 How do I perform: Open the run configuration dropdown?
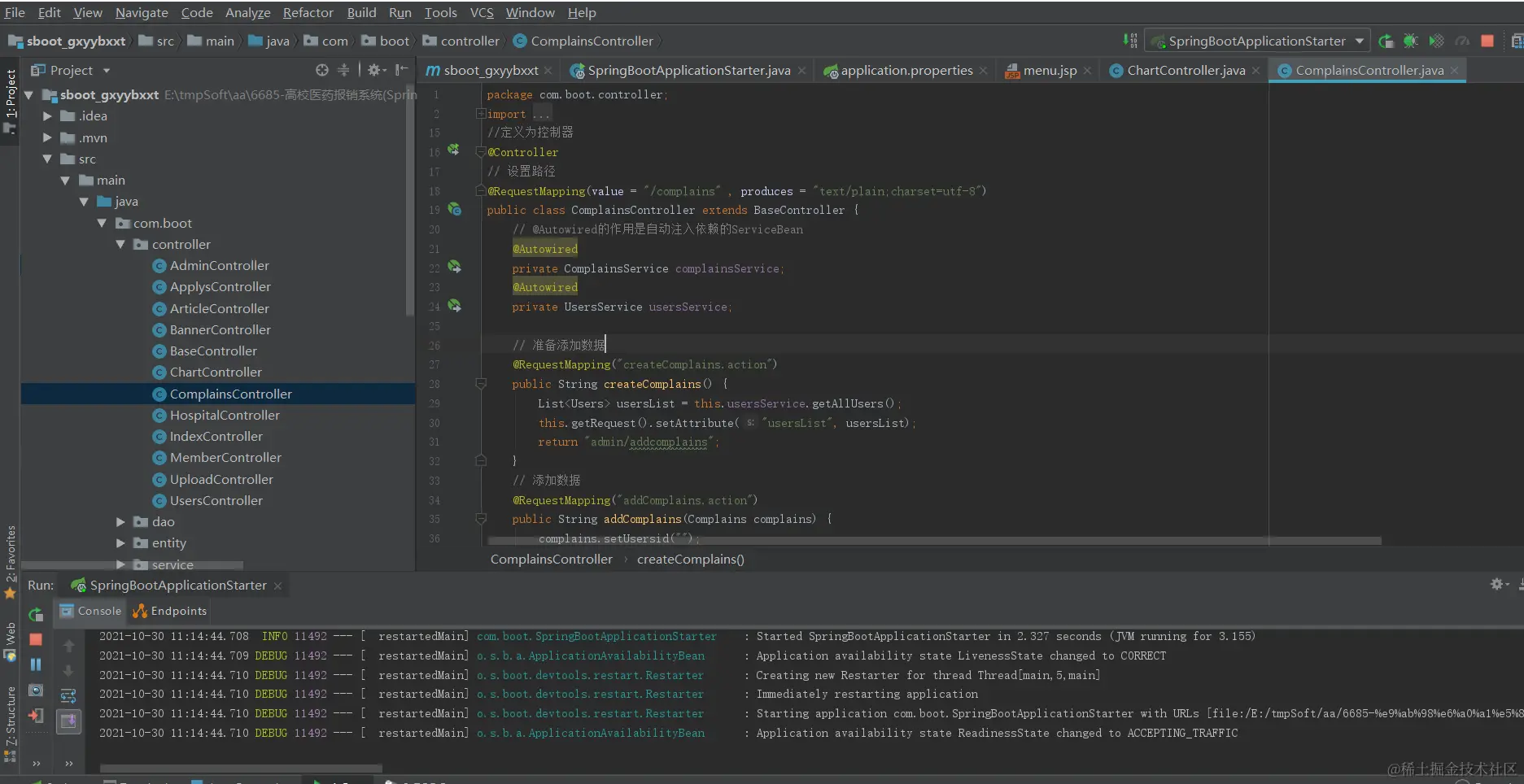[x=1359, y=41]
